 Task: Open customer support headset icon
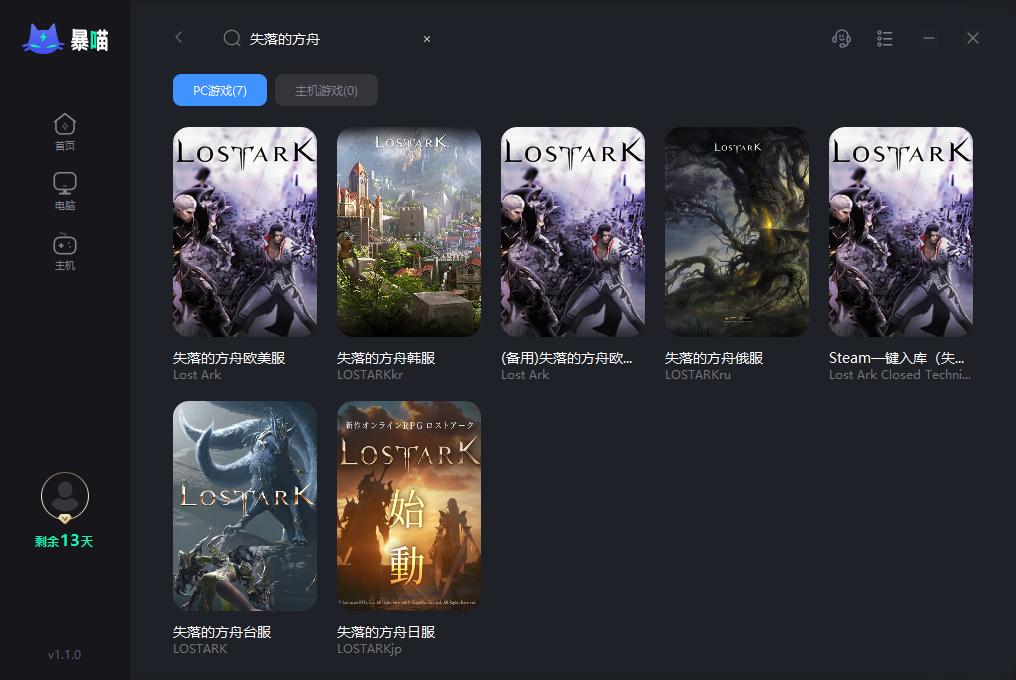click(x=841, y=38)
